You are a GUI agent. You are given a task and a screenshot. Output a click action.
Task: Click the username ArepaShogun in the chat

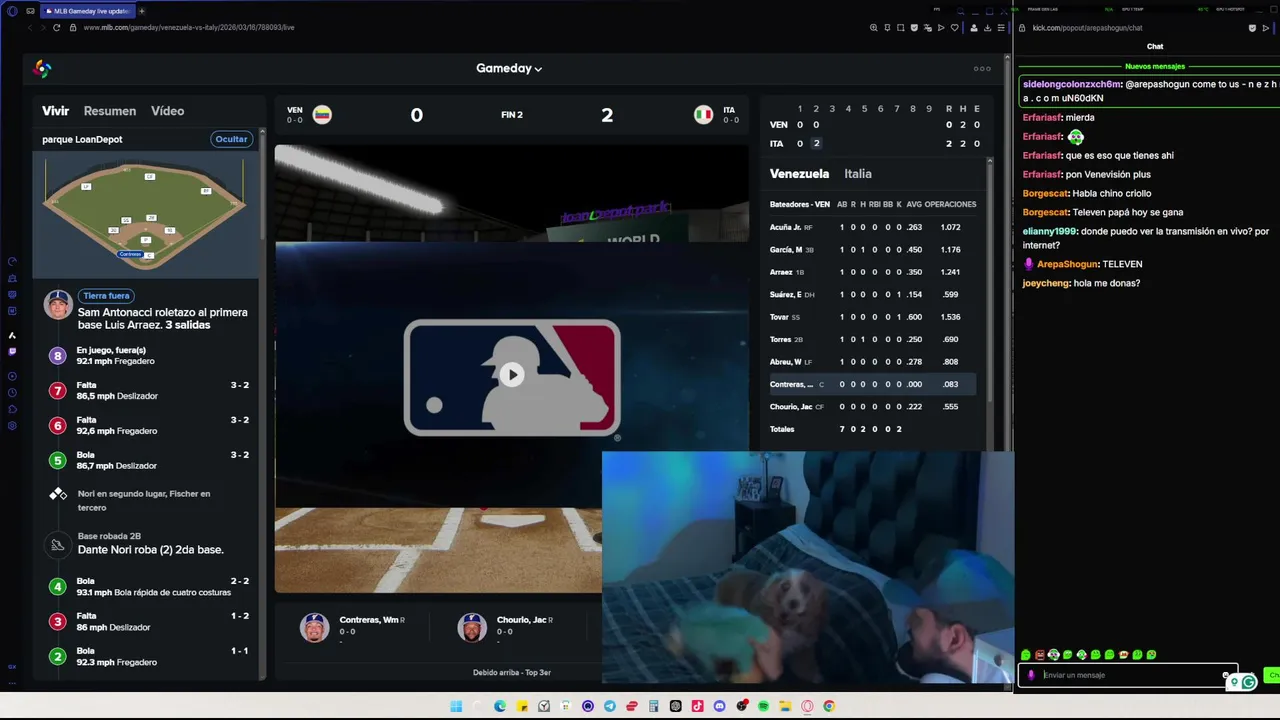[1066, 264]
